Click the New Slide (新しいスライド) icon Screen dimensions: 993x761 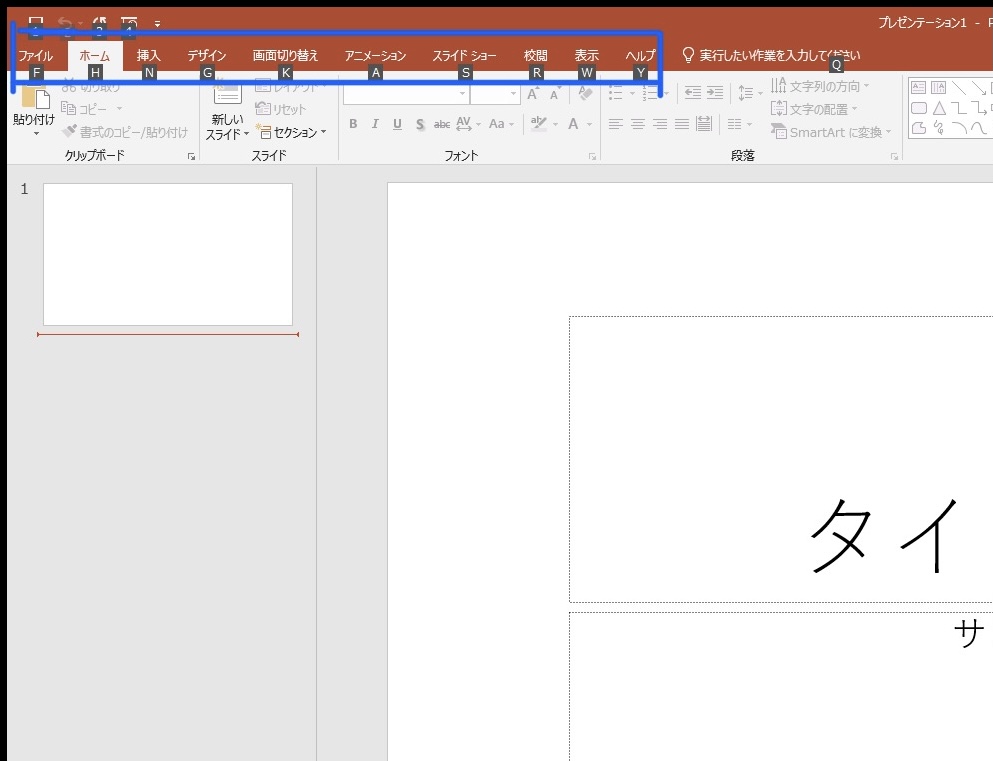pyautogui.click(x=227, y=93)
